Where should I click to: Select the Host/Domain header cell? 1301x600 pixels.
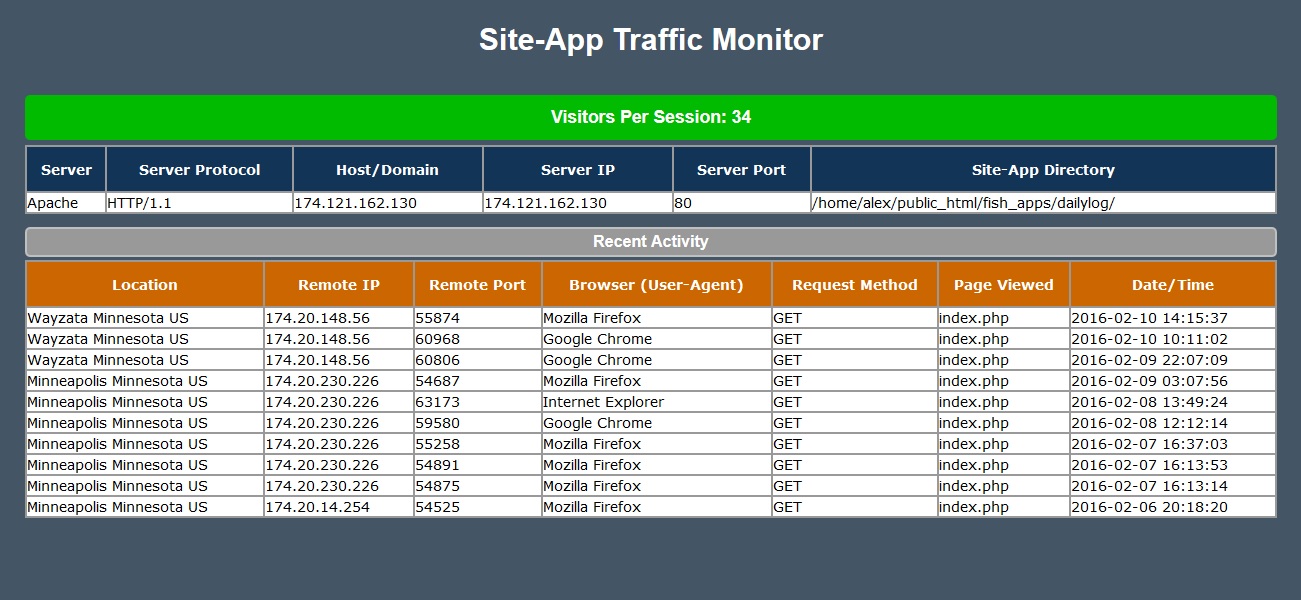(x=386, y=169)
